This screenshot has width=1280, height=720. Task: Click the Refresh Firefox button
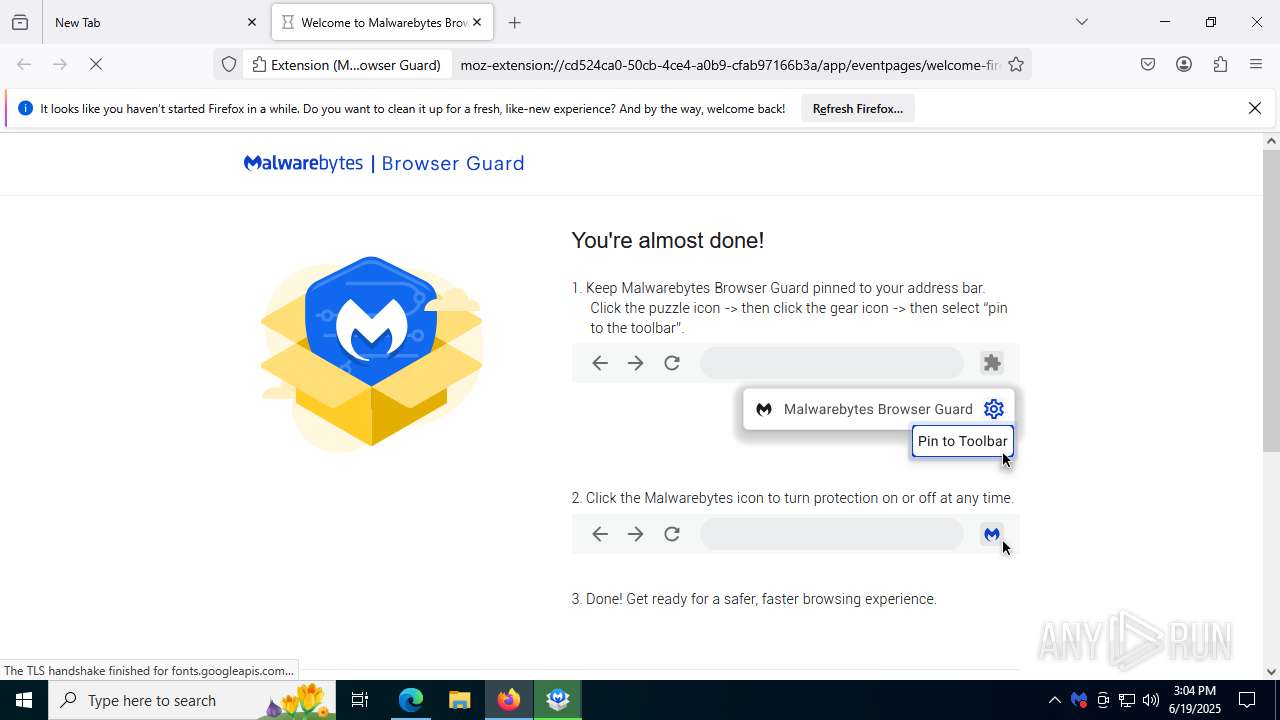858,108
